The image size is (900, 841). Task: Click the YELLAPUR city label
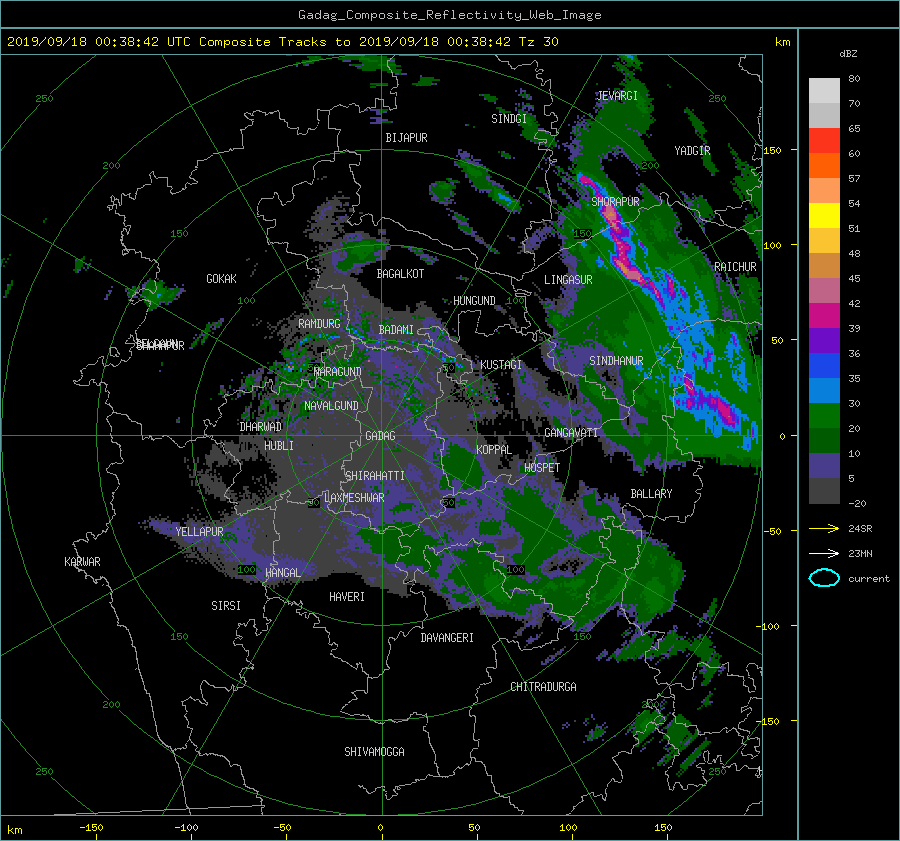click(x=199, y=532)
